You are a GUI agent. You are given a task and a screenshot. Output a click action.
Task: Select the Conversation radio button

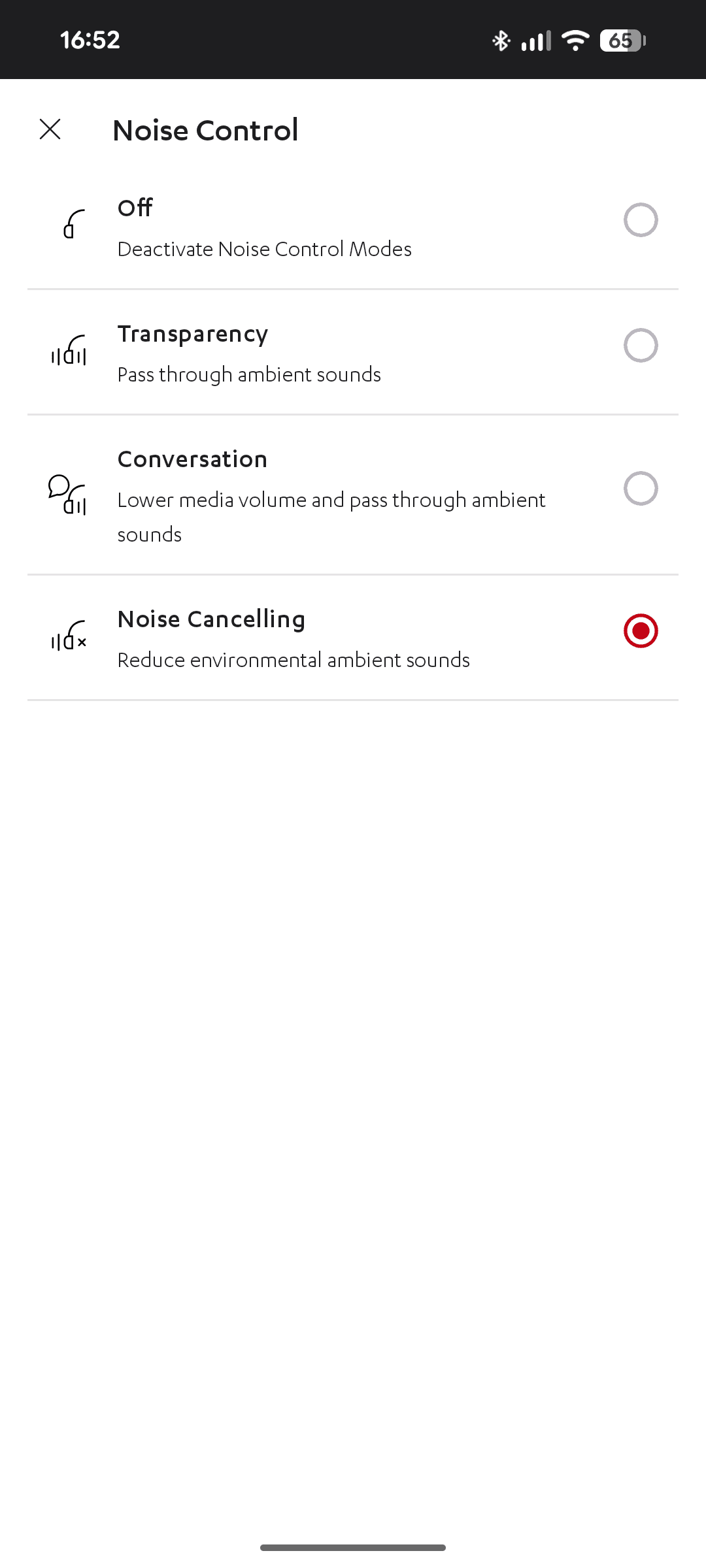(640, 488)
